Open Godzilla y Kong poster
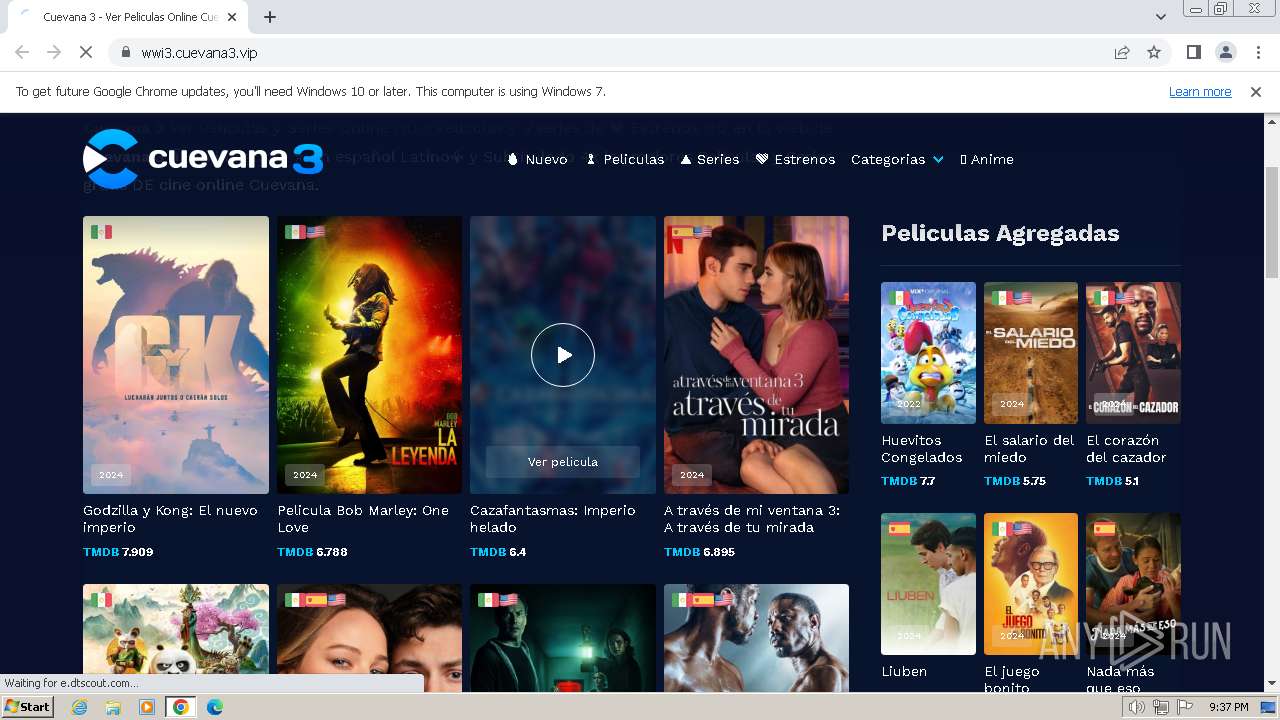 [x=176, y=355]
